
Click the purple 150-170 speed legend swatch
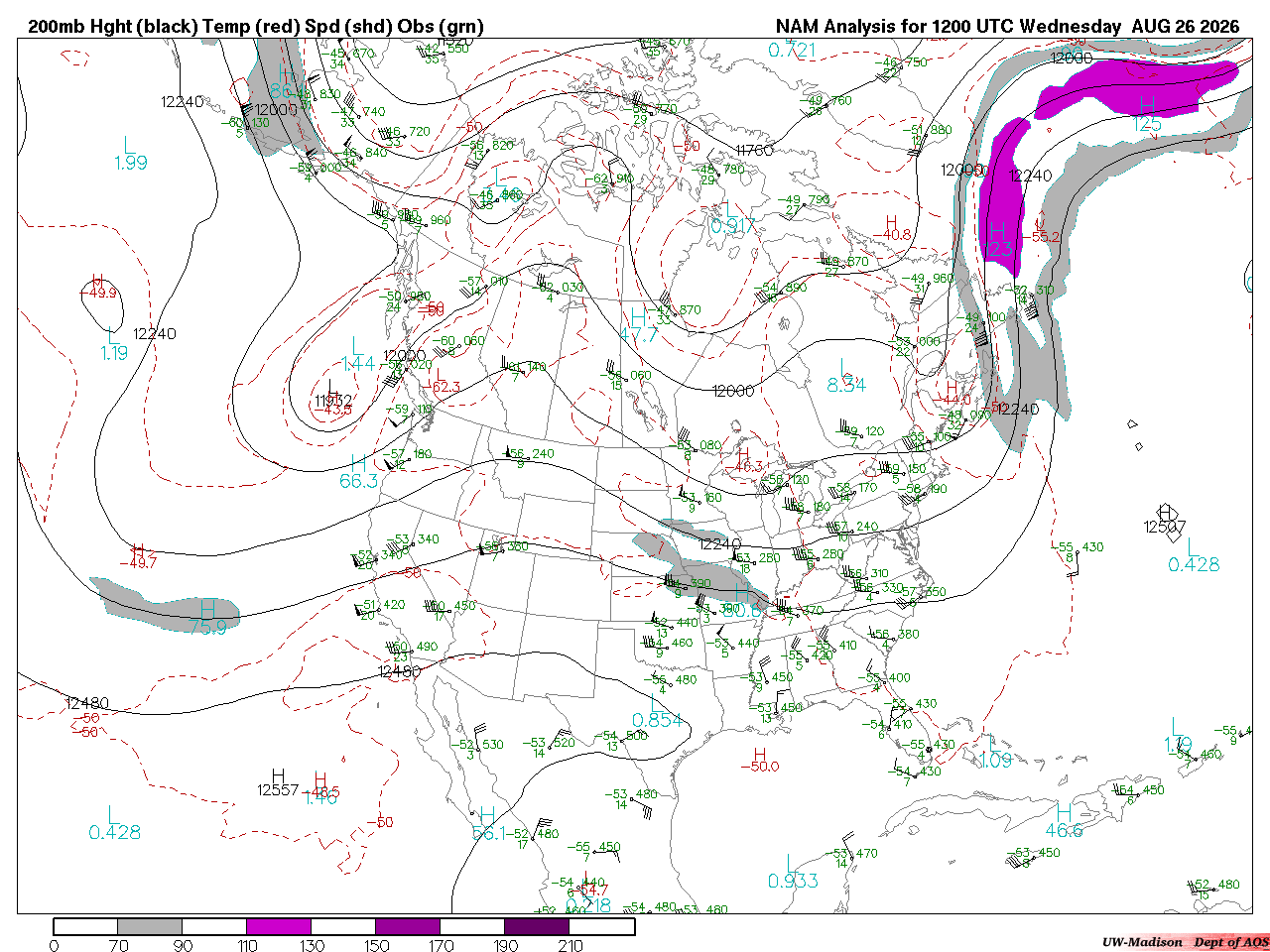tap(408, 926)
